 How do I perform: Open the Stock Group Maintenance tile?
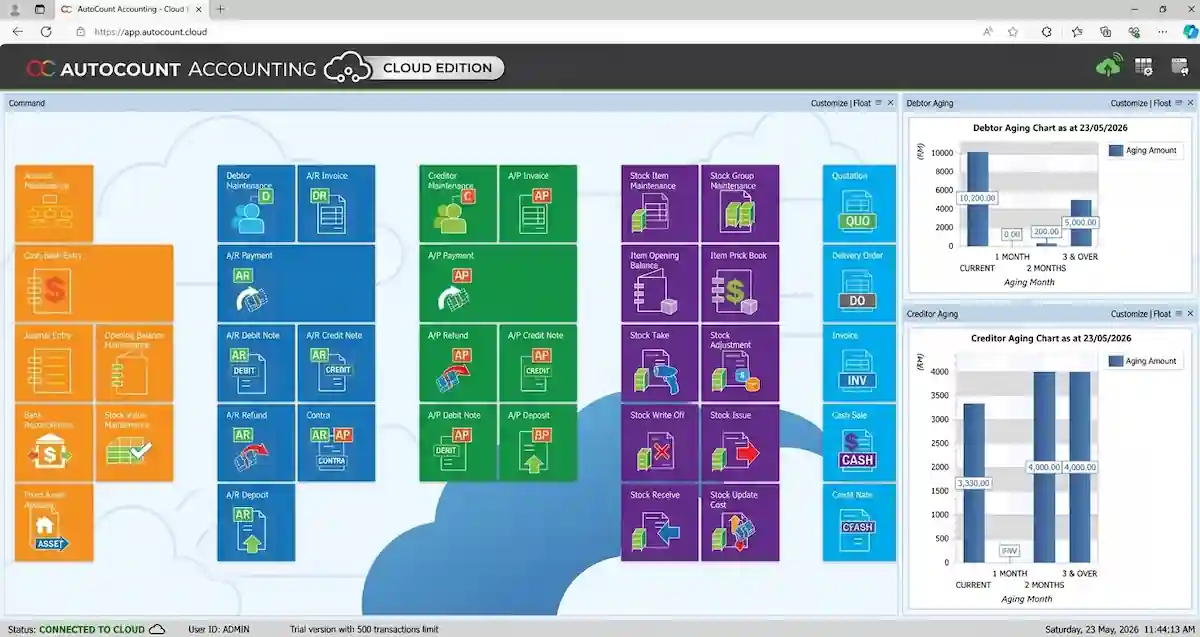point(740,204)
